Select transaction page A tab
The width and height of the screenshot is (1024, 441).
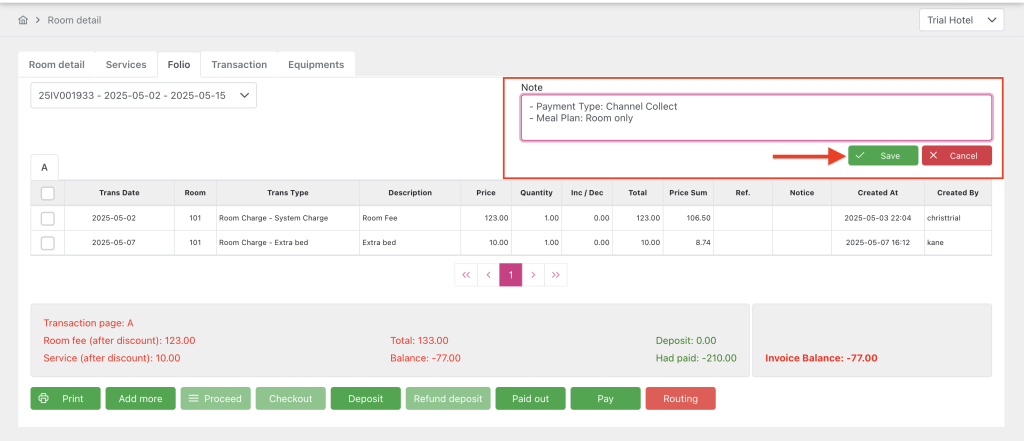(x=44, y=166)
